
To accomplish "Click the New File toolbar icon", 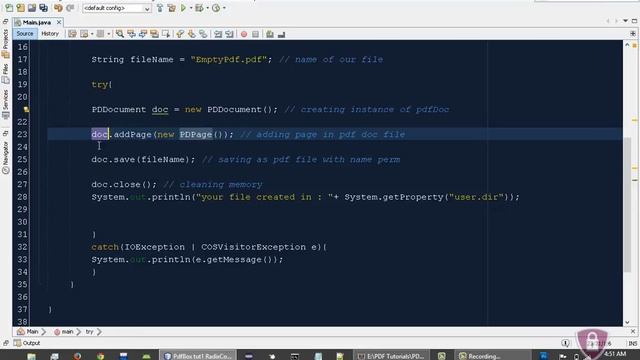I will [9, 8].
